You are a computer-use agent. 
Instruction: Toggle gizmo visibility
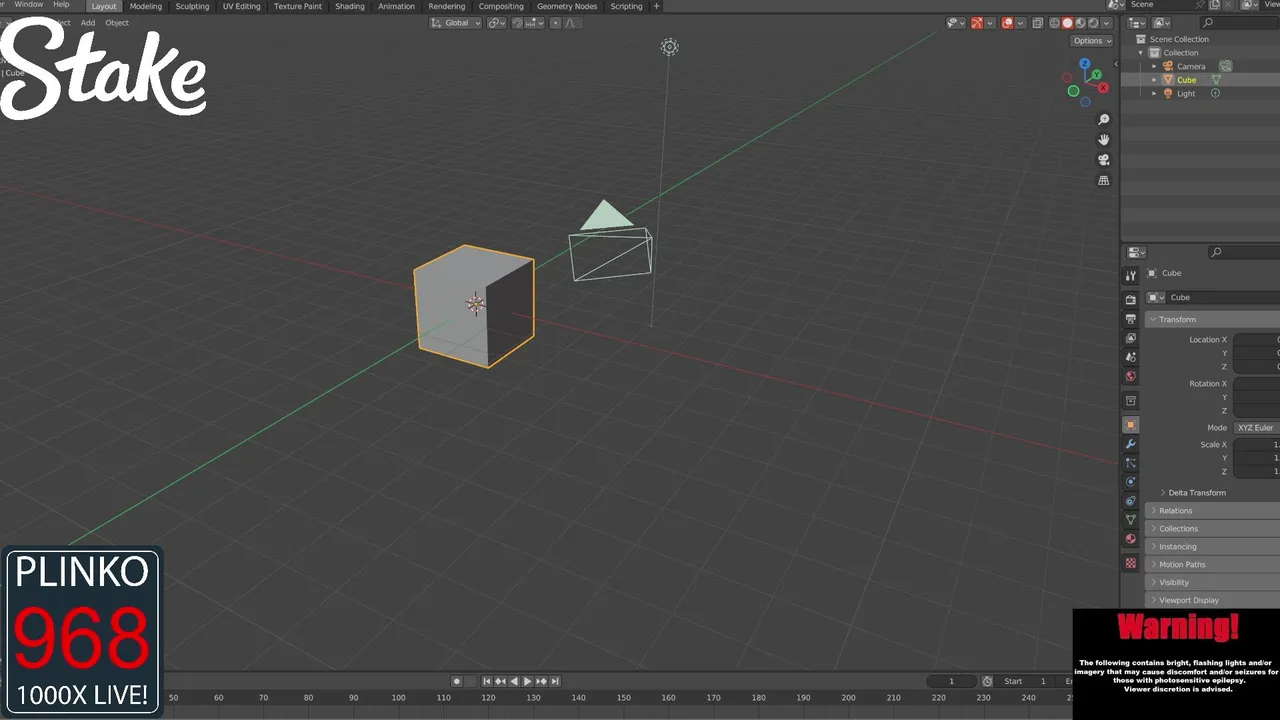coord(977,23)
